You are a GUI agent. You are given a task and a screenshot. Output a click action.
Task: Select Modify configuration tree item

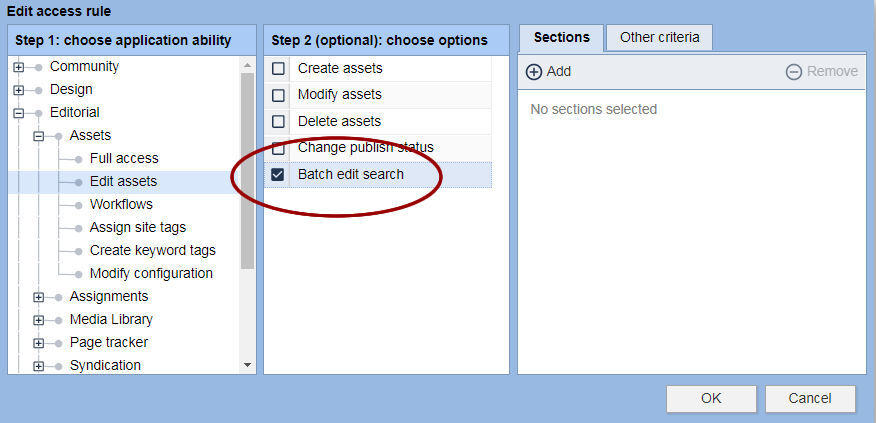151,273
